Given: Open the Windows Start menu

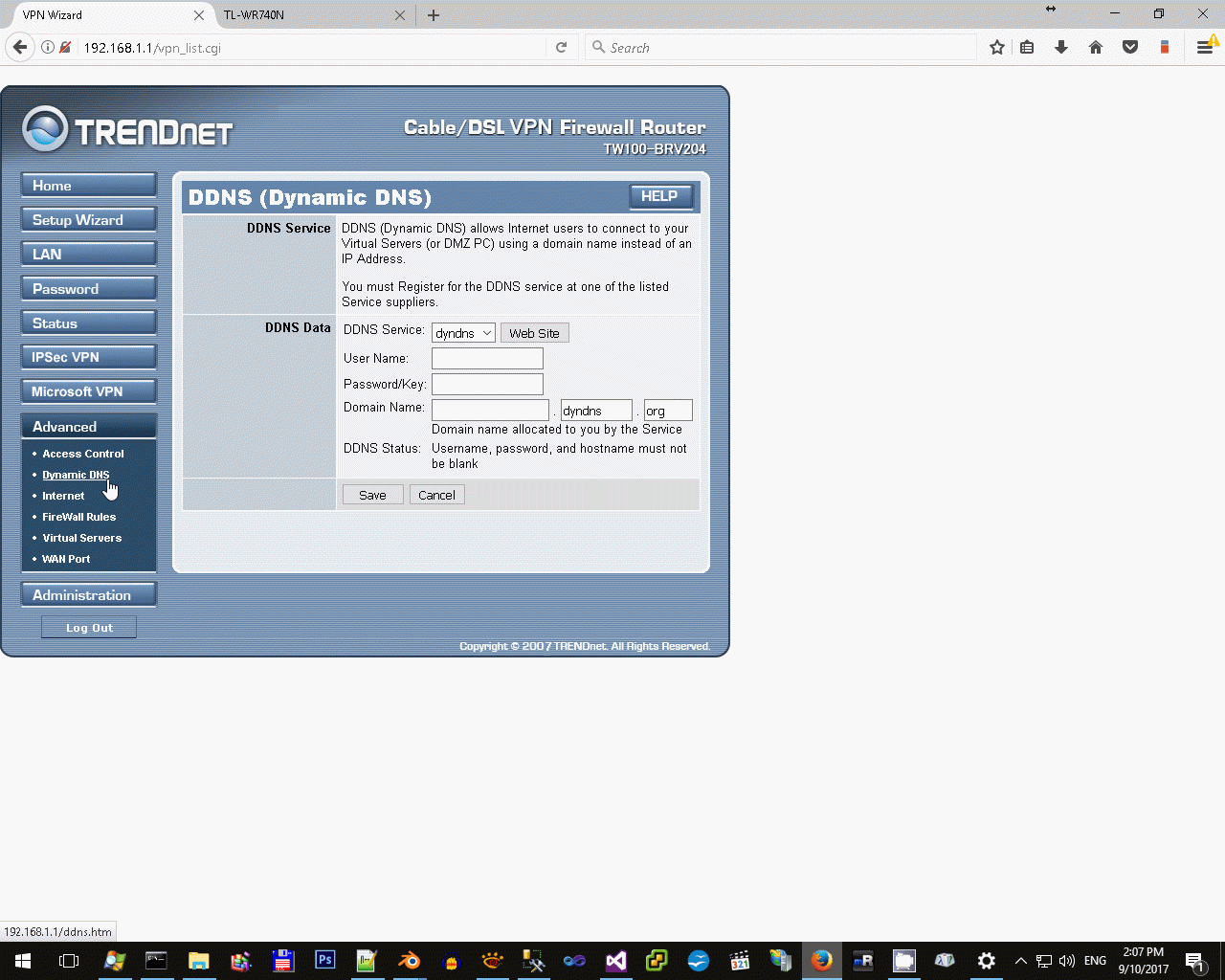Looking at the screenshot, I should point(23,961).
